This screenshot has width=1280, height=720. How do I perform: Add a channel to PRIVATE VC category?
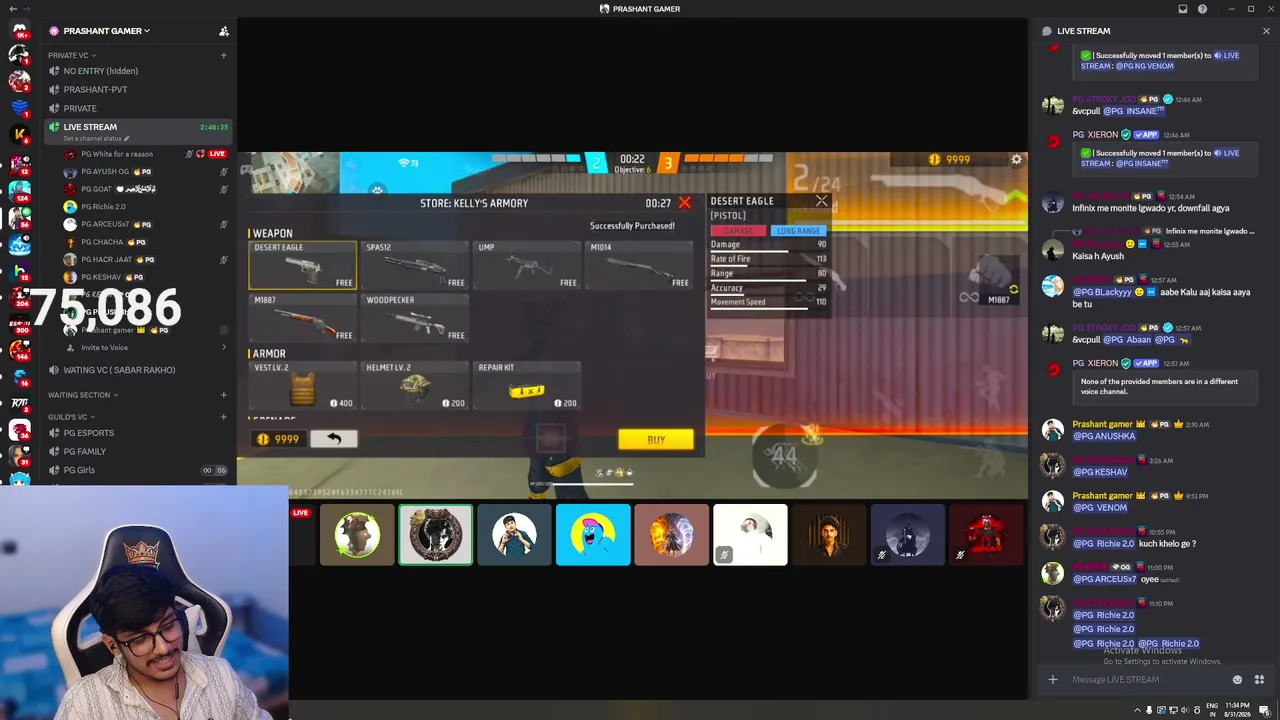pos(224,55)
